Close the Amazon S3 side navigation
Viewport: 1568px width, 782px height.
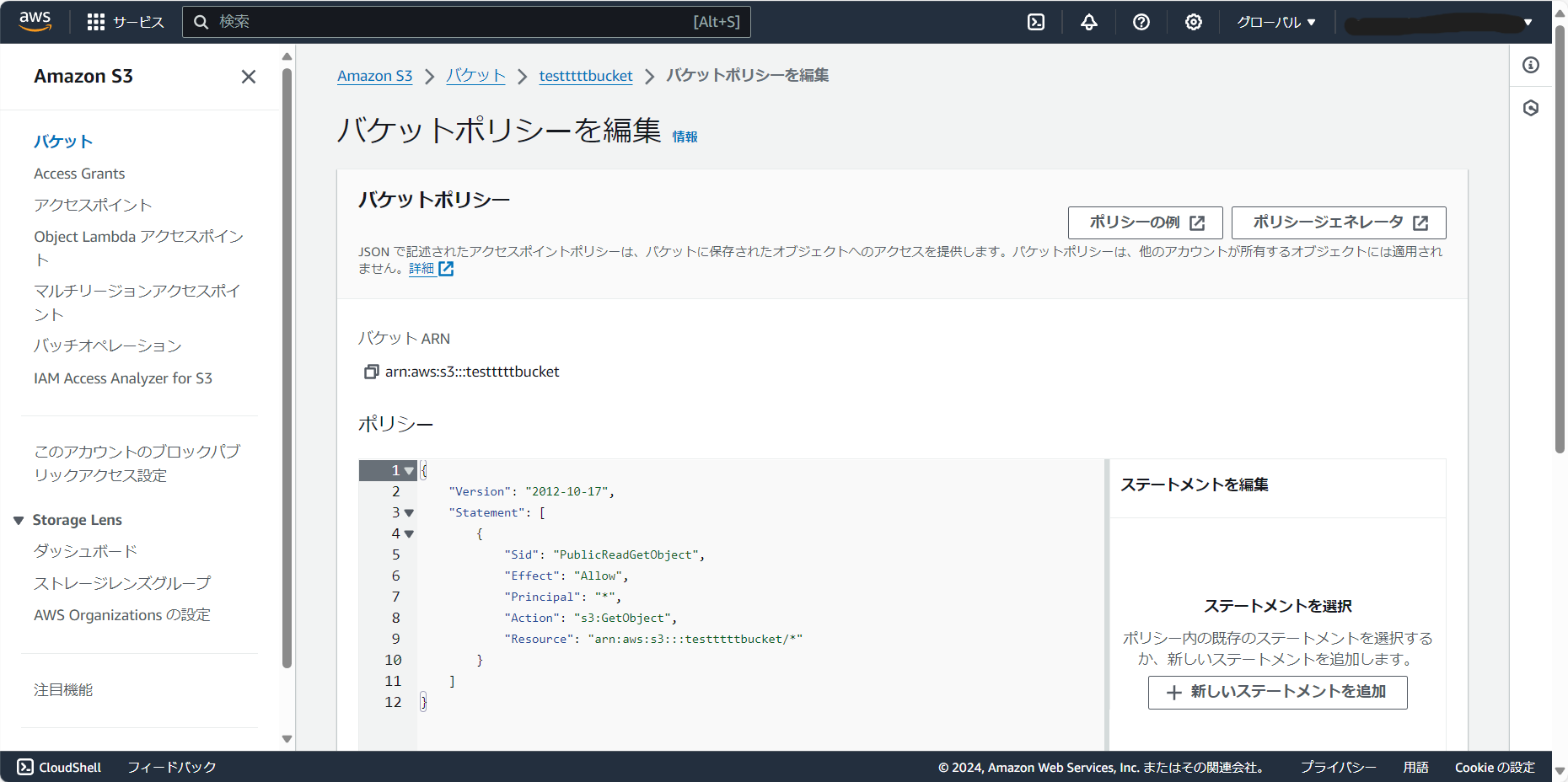(x=249, y=77)
